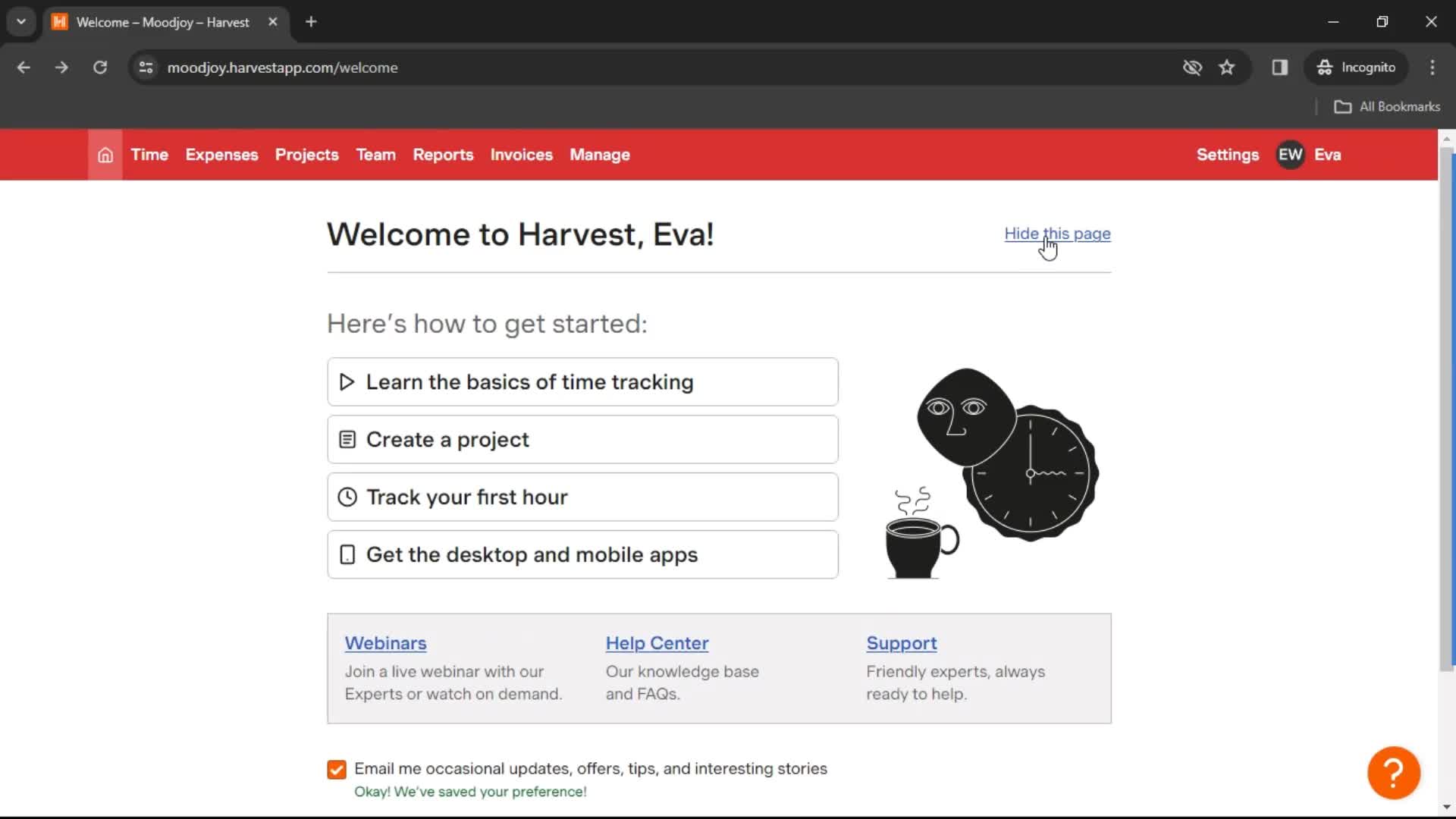
Task: Click the Webinars resource button
Action: tap(386, 643)
